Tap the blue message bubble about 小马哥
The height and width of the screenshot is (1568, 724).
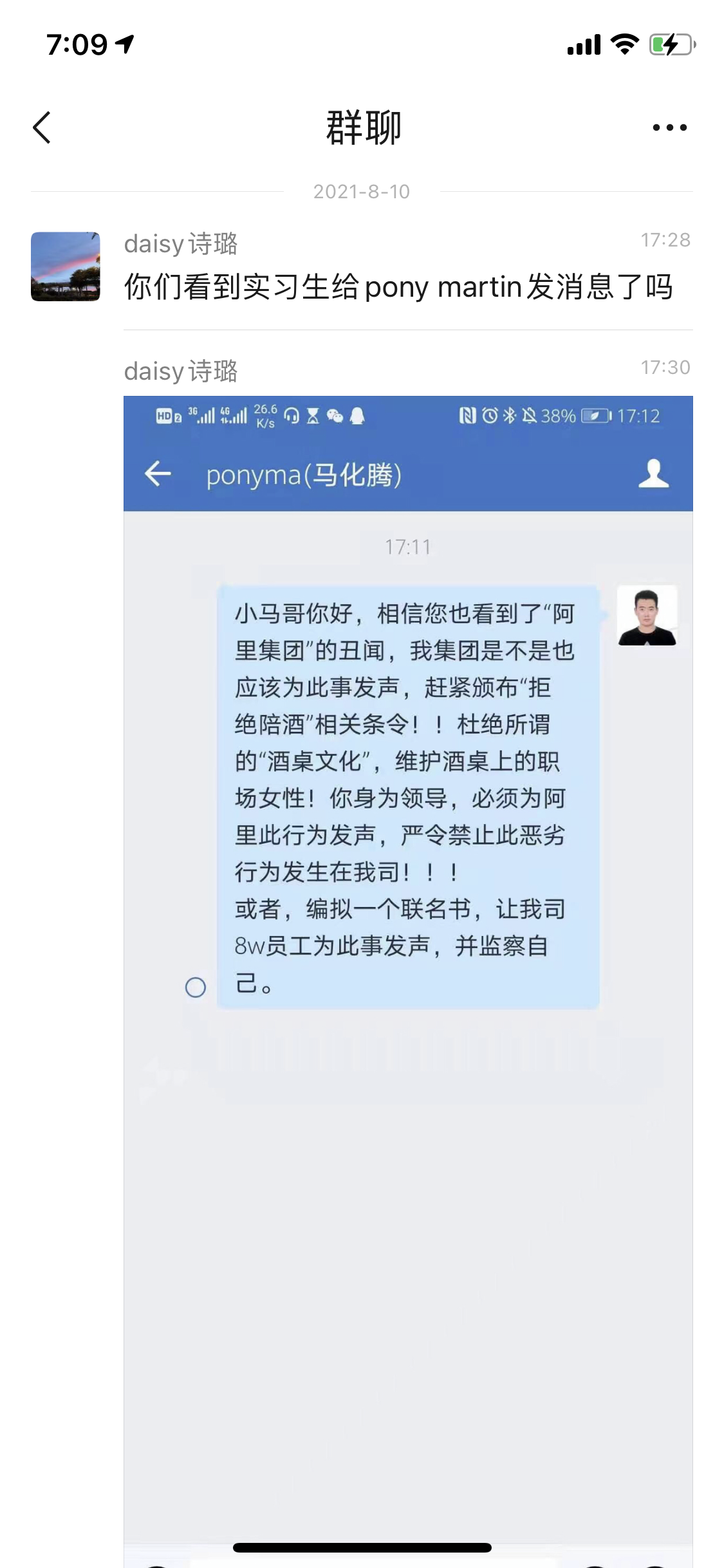[409, 796]
